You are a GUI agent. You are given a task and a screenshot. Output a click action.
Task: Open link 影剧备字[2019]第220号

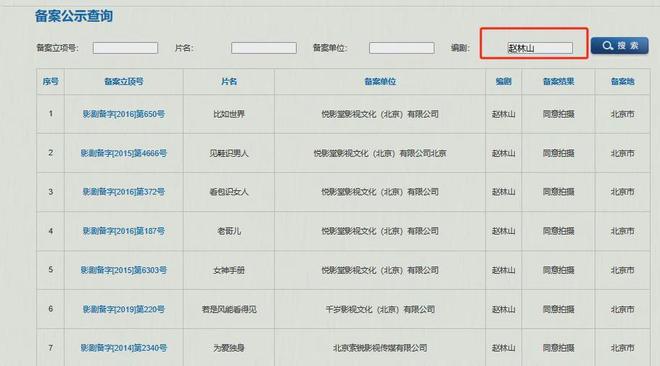point(123,309)
